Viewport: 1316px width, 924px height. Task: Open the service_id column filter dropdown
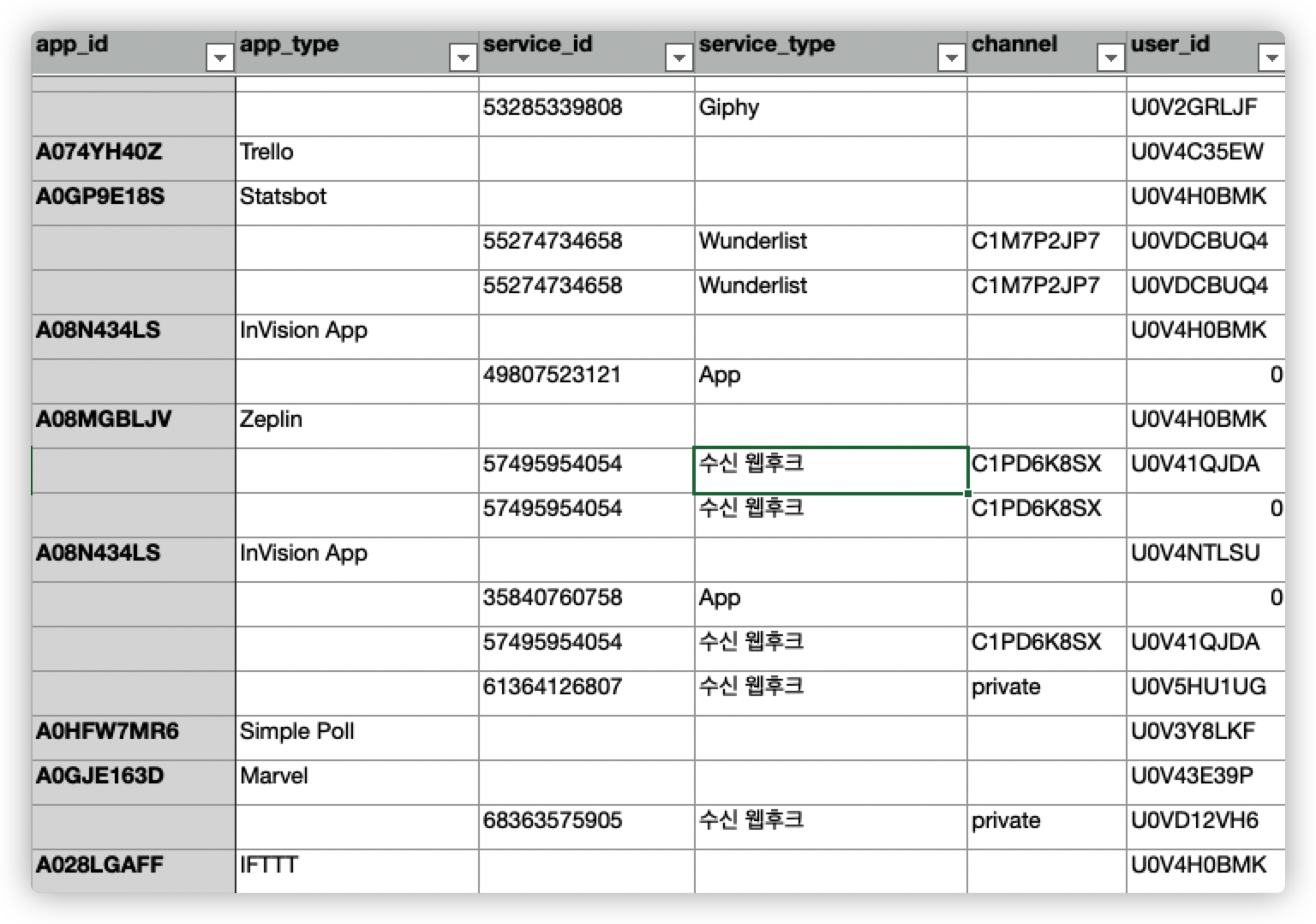[x=679, y=57]
